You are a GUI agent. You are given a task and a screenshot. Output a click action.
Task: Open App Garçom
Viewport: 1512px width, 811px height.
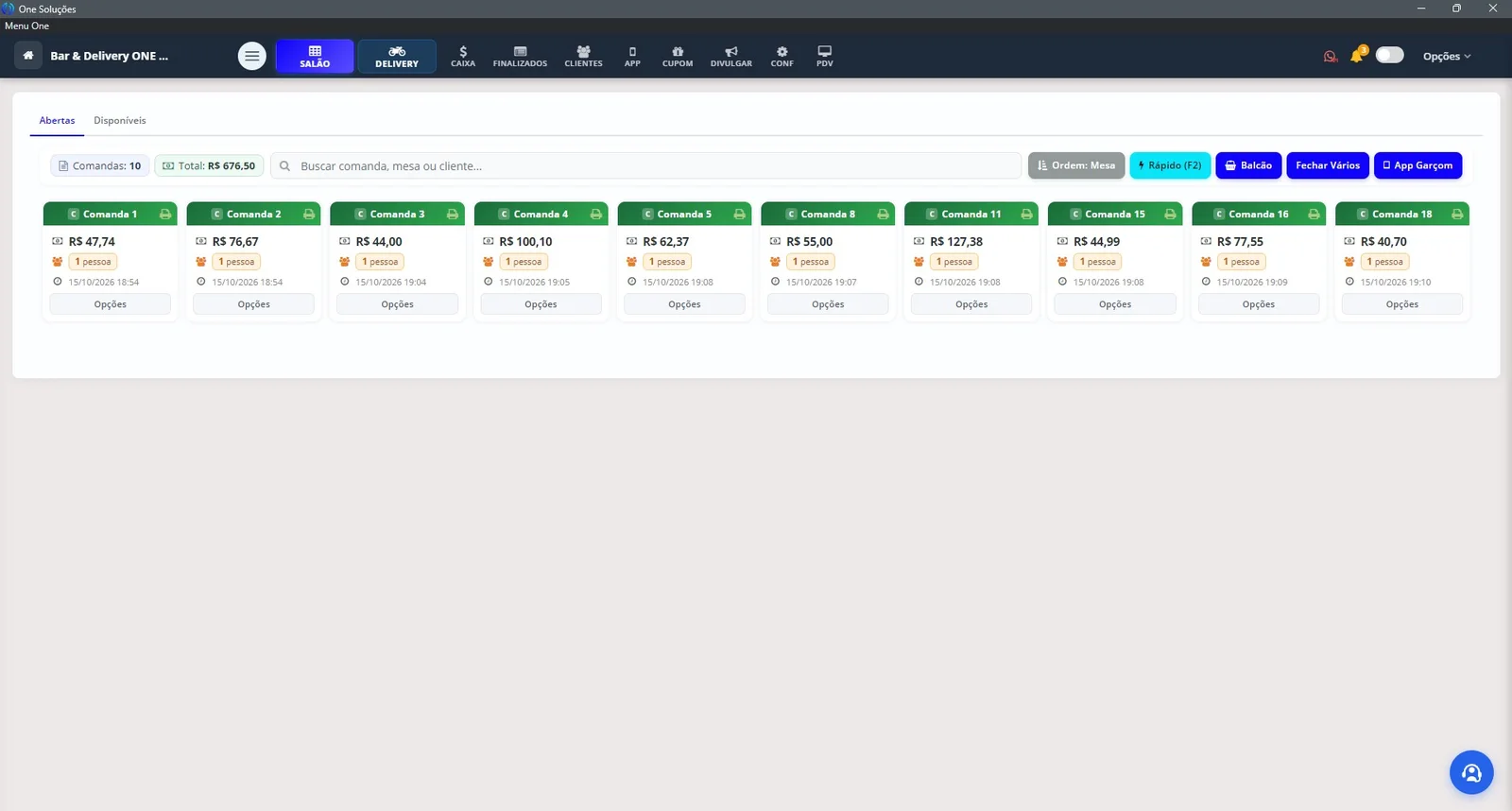pos(1417,165)
